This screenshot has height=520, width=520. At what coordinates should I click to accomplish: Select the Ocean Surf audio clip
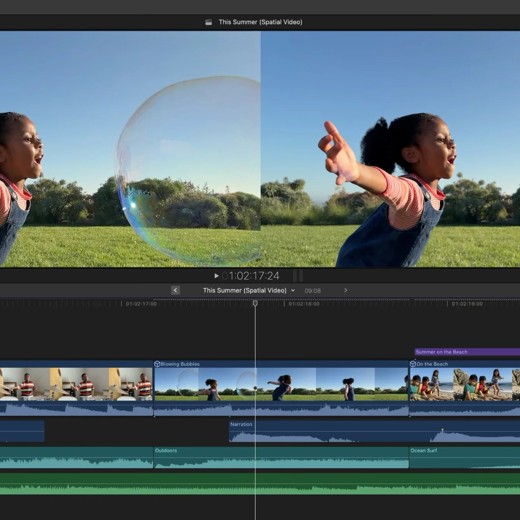(x=465, y=458)
